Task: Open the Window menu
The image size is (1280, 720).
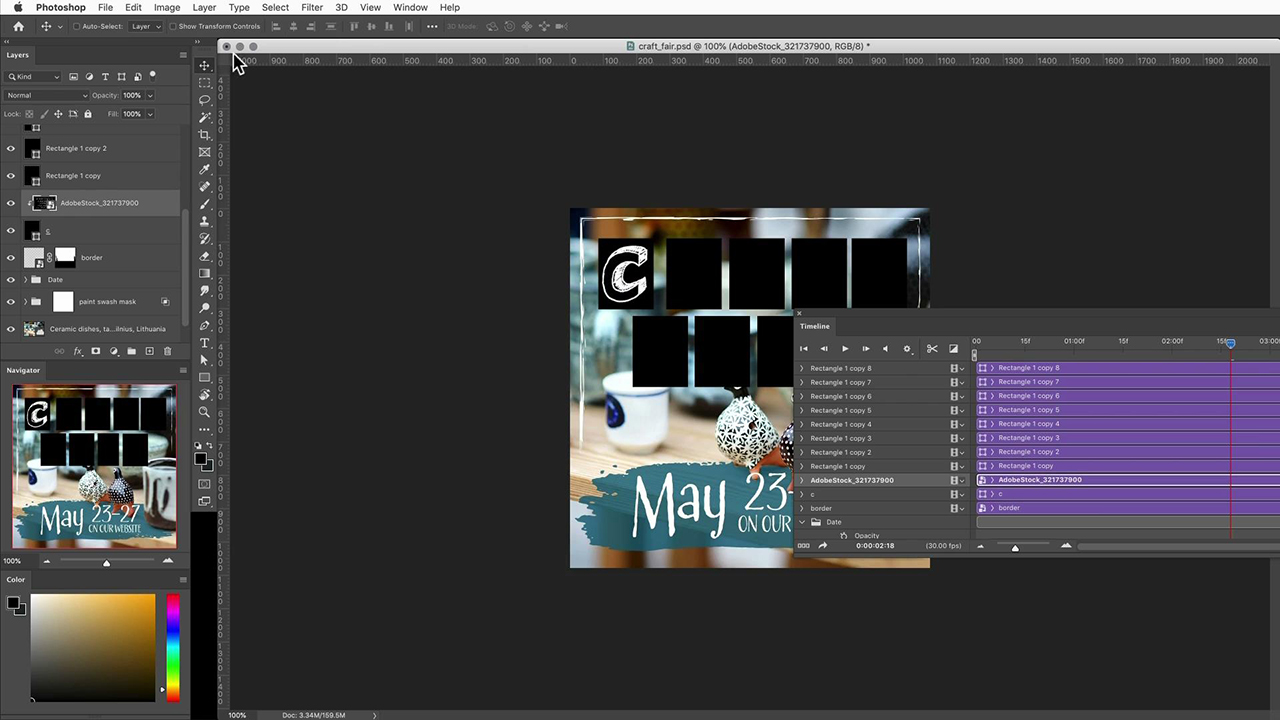Action: [x=410, y=7]
